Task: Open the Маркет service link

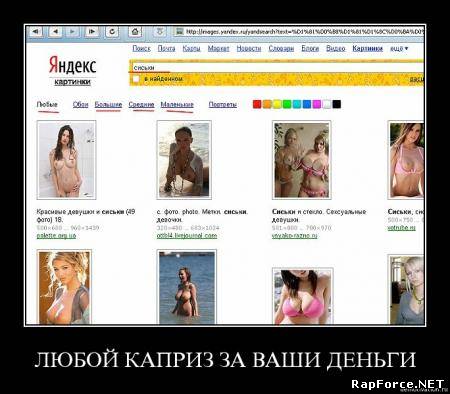Action: point(218,49)
